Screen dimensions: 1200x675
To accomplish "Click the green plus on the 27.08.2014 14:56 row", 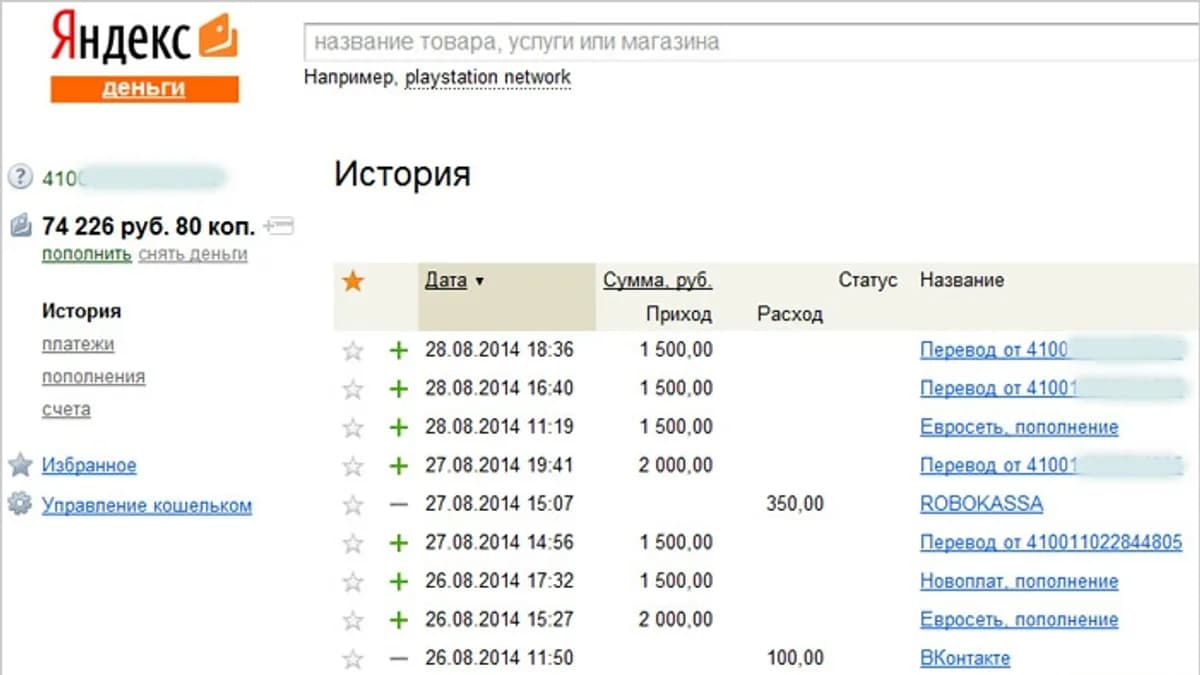I will click(x=399, y=544).
